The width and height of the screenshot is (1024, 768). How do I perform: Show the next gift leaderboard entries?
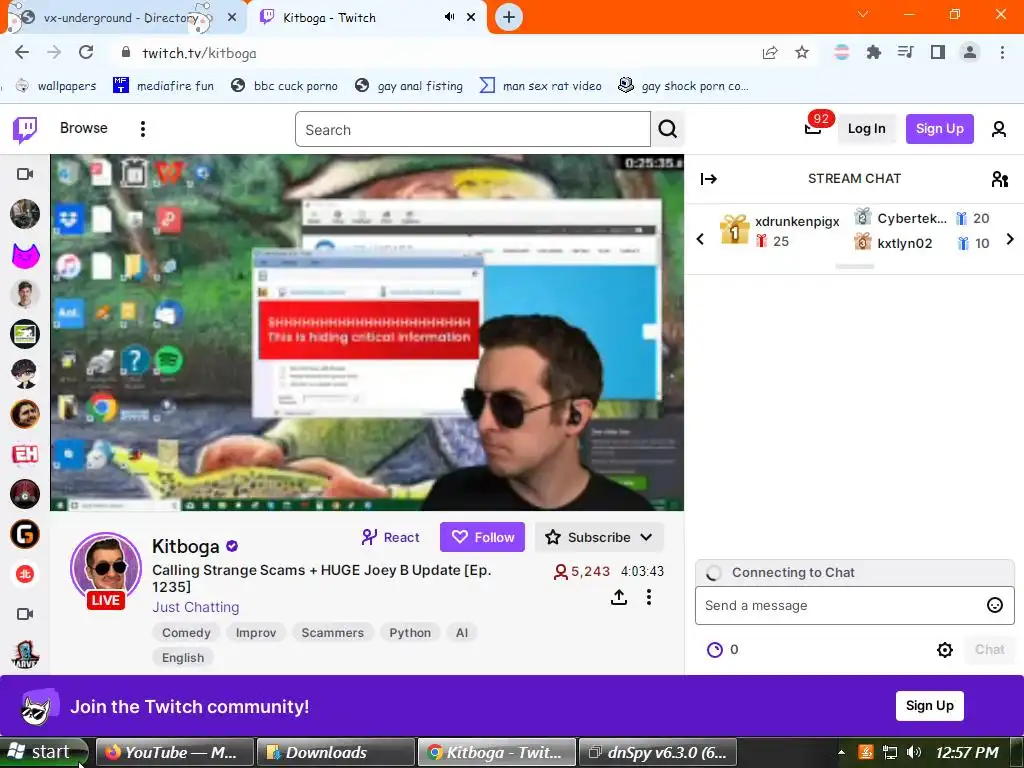[1010, 239]
